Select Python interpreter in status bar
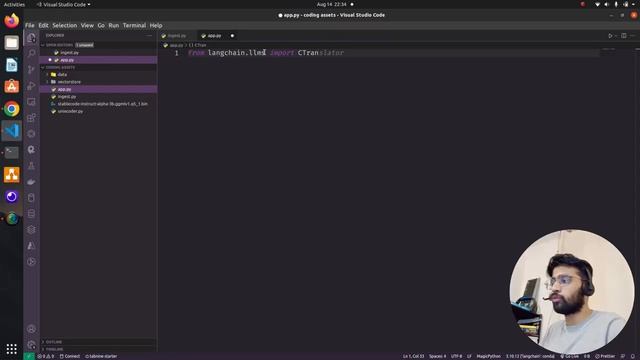Screen dimensions: 640x360 tap(530, 356)
